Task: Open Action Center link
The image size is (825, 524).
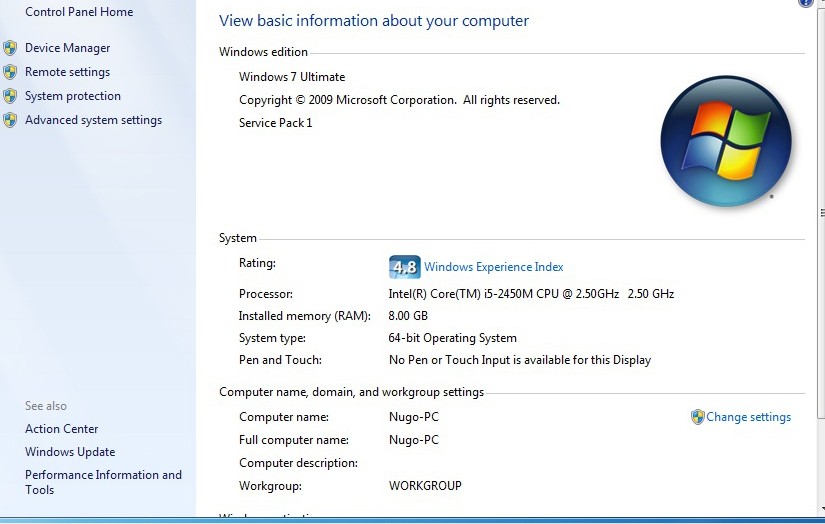Action: pyautogui.click(x=62, y=429)
